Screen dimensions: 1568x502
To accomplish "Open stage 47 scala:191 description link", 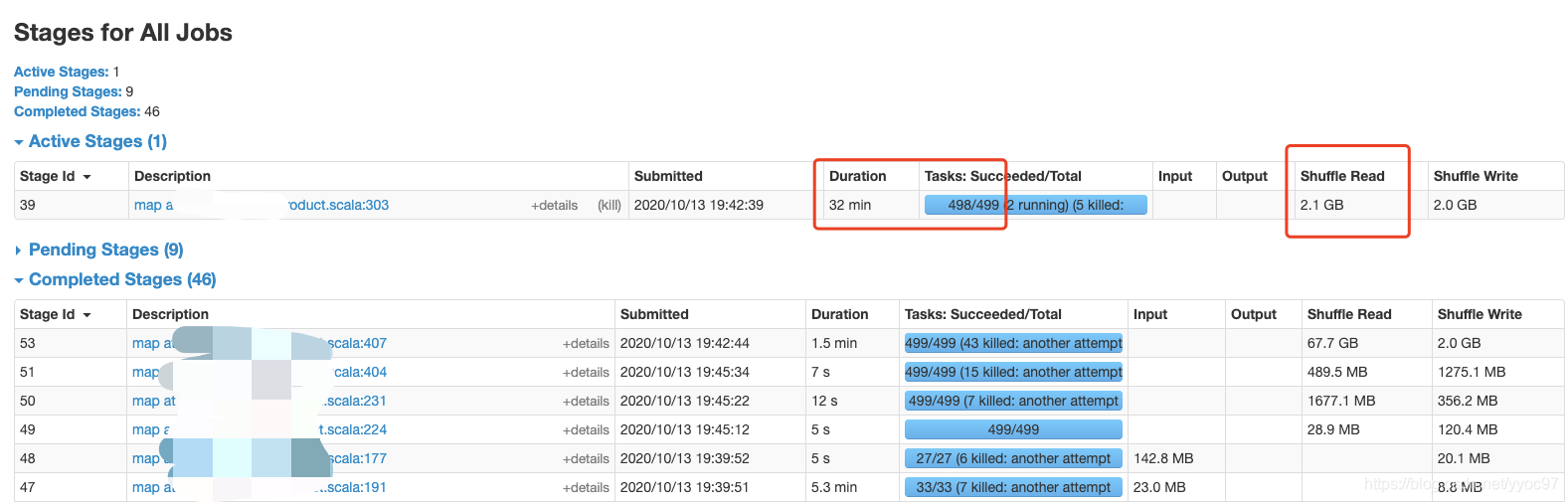I will pos(260,487).
